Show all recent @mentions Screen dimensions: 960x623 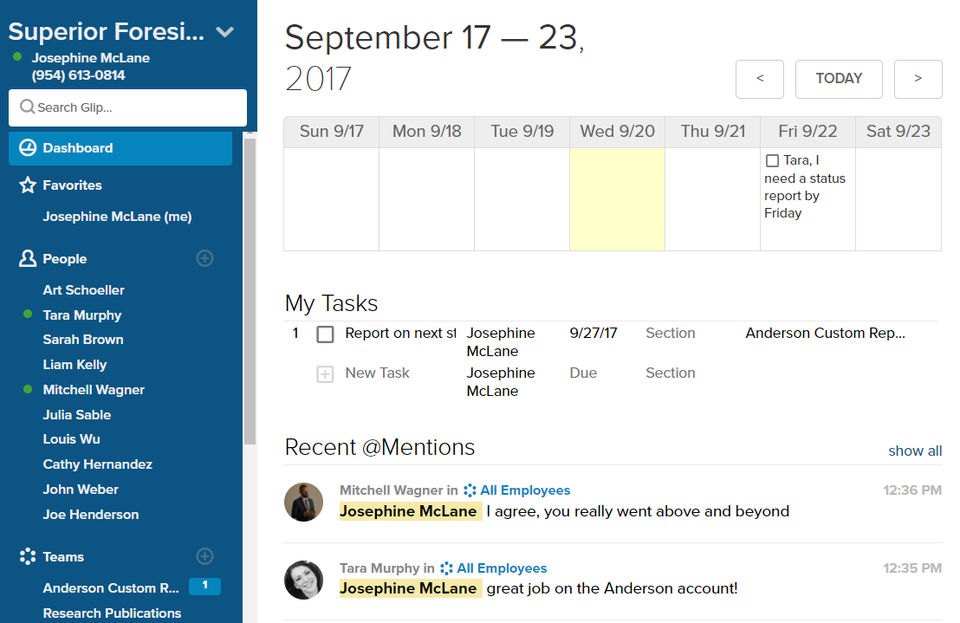(914, 451)
